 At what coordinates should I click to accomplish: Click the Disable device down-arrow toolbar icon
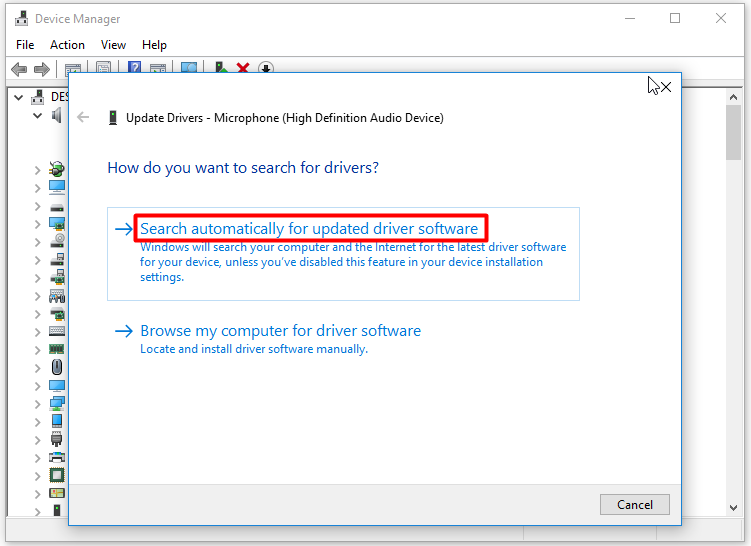[x=266, y=68]
